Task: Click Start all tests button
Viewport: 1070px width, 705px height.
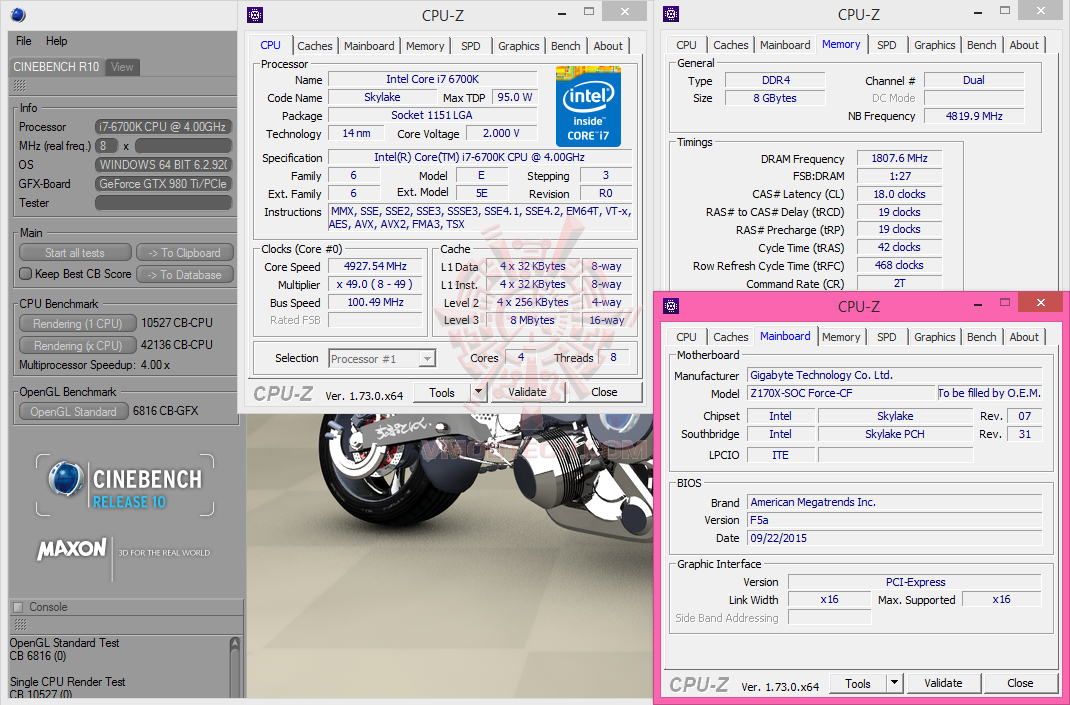Action: (x=75, y=253)
